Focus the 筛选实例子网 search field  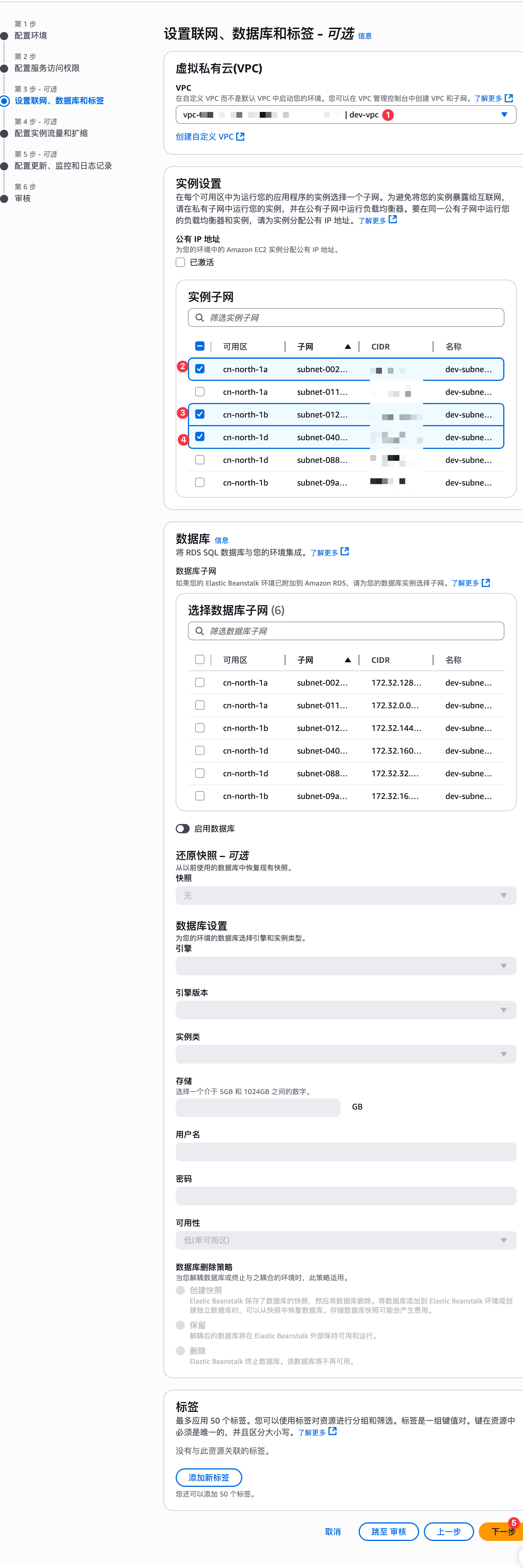pyautogui.click(x=346, y=318)
